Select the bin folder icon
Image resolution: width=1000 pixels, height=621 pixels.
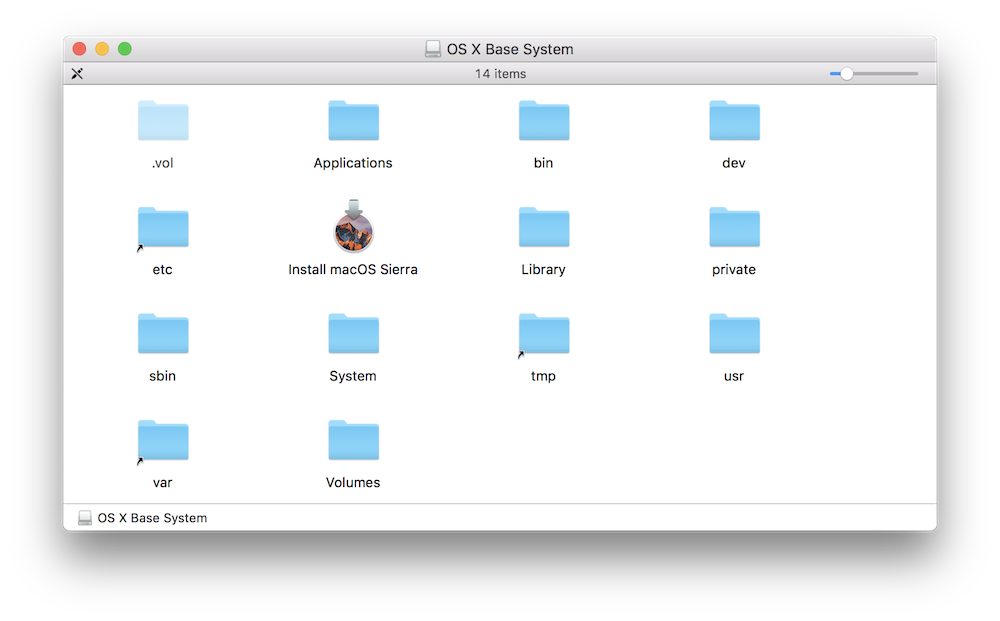pyautogui.click(x=543, y=121)
